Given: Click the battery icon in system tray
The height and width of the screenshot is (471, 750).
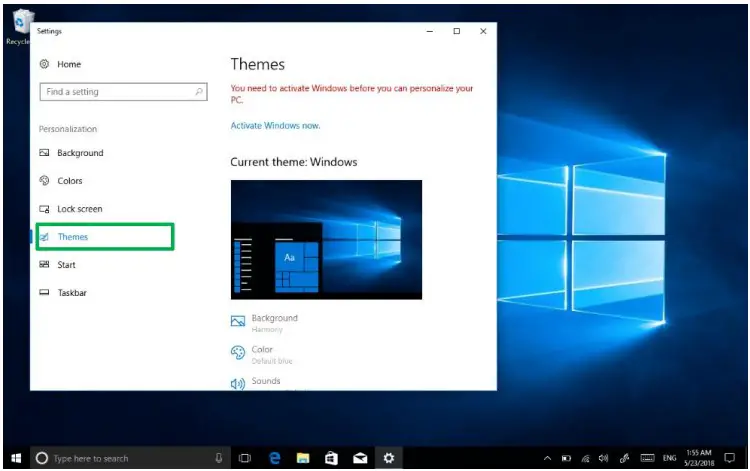Looking at the screenshot, I should (x=566, y=458).
